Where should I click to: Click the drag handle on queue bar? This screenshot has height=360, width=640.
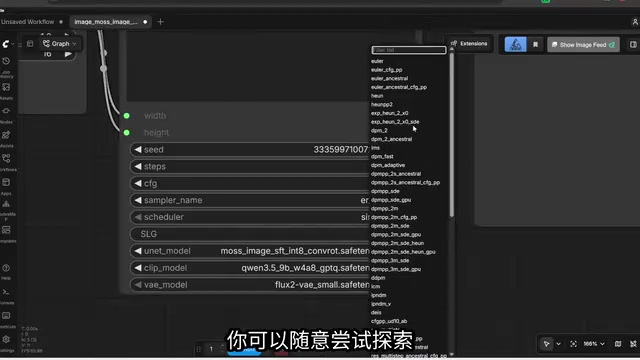click(199, 349)
